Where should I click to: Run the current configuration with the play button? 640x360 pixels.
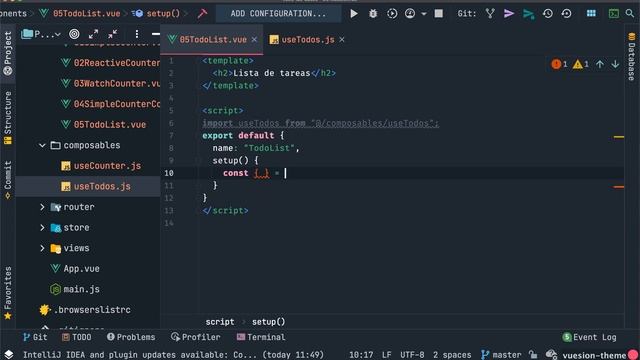354,13
